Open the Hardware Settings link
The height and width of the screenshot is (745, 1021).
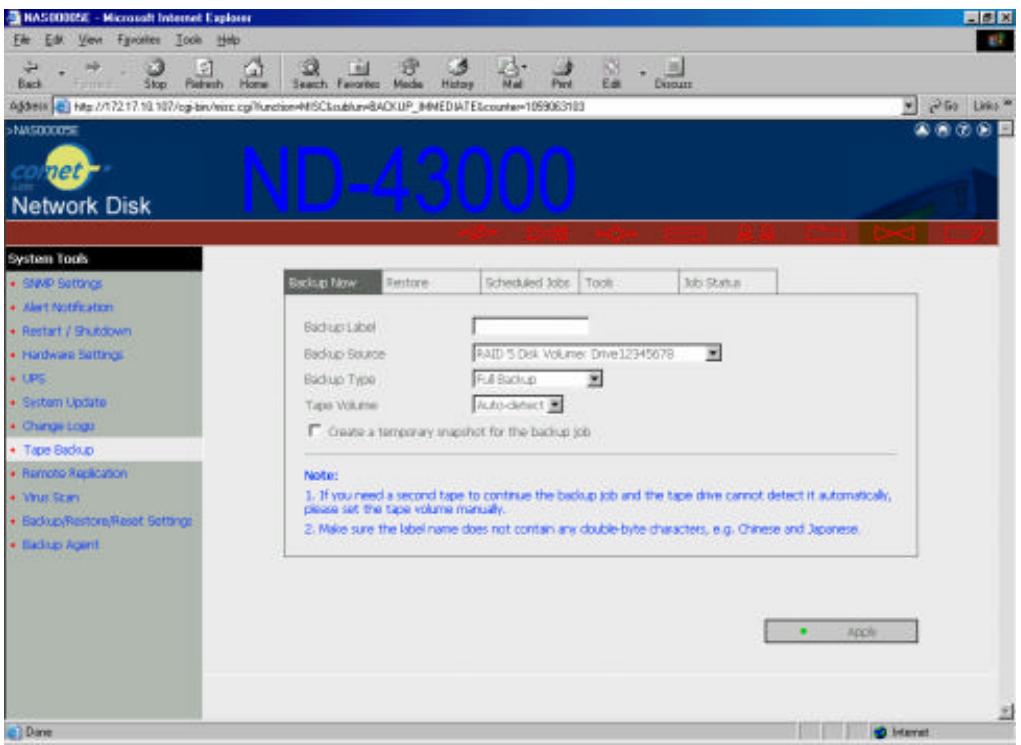pyautogui.click(x=73, y=354)
